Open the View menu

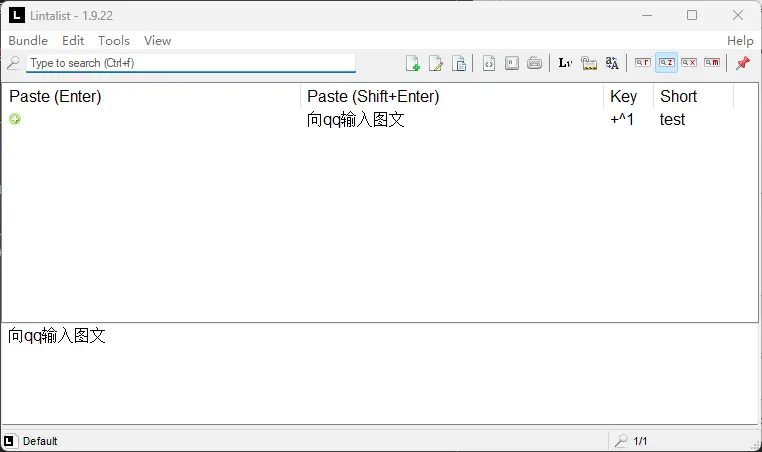click(x=157, y=40)
